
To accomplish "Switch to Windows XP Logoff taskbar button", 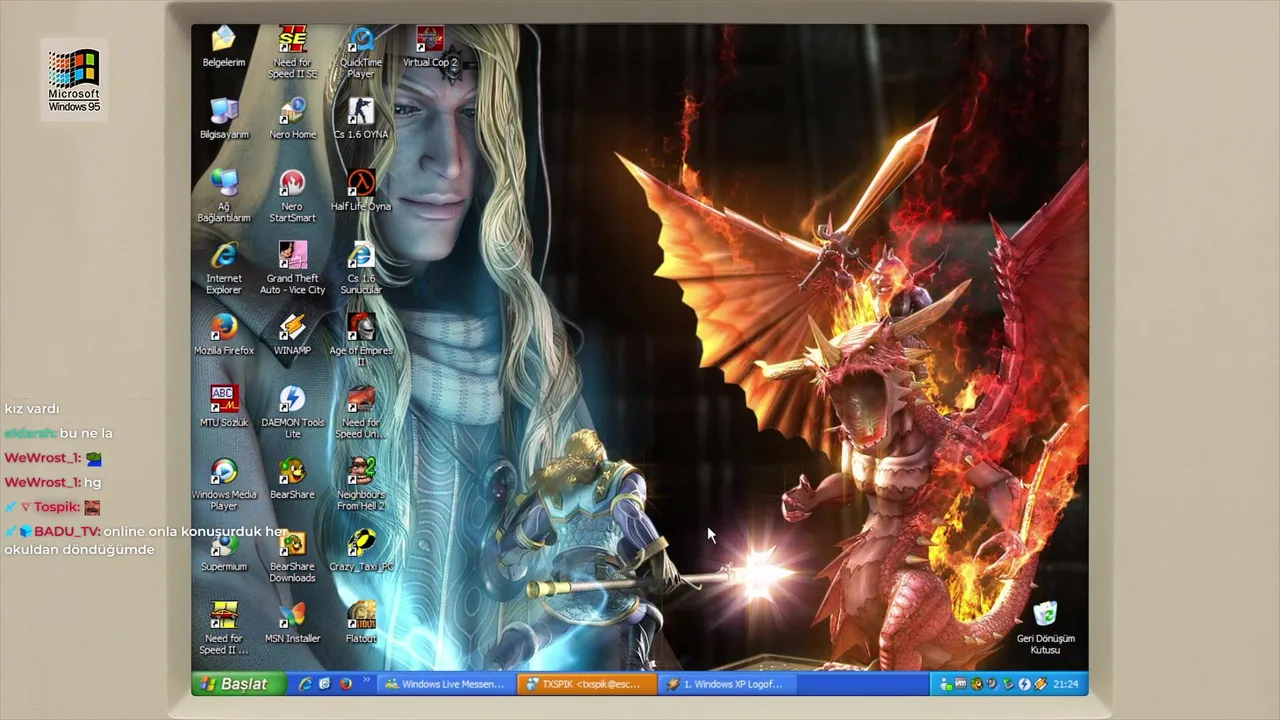I will pos(727,684).
